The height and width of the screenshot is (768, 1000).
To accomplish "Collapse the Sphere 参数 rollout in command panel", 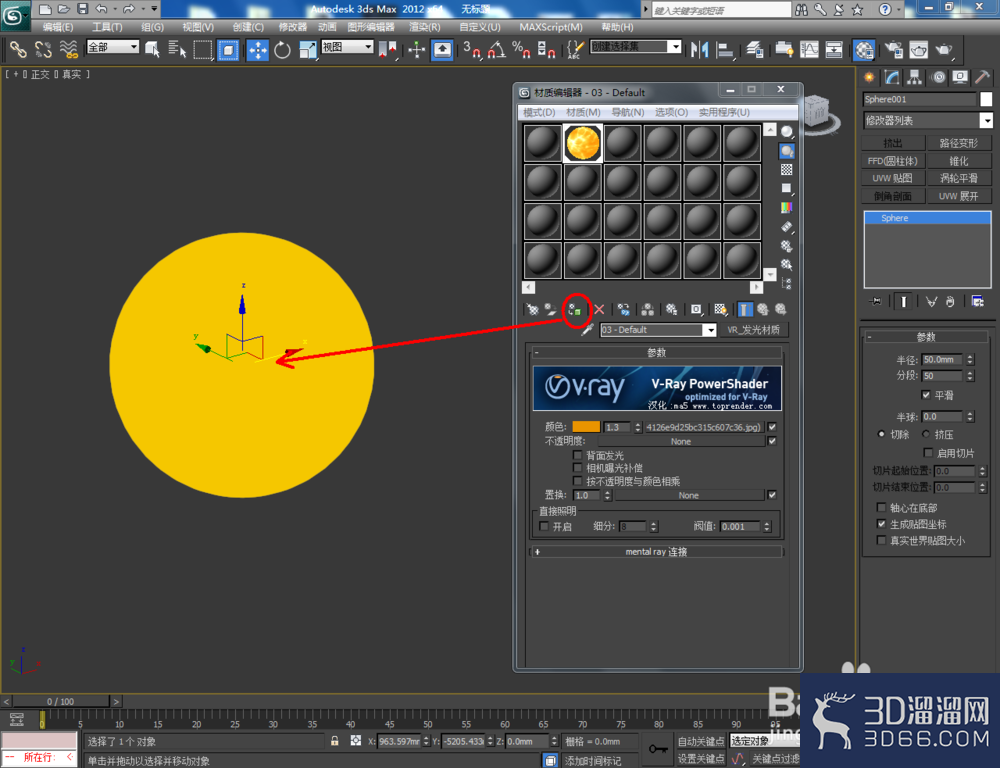I will (x=926, y=337).
